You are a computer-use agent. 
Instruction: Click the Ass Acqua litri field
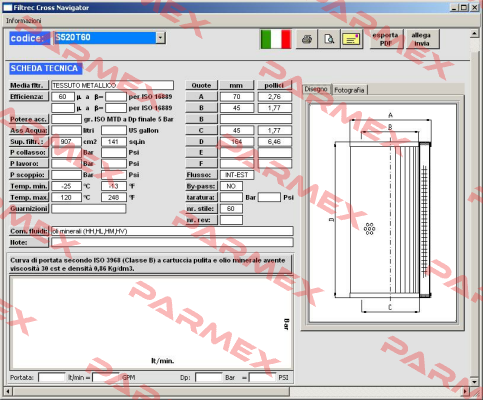pyautogui.click(x=66, y=130)
